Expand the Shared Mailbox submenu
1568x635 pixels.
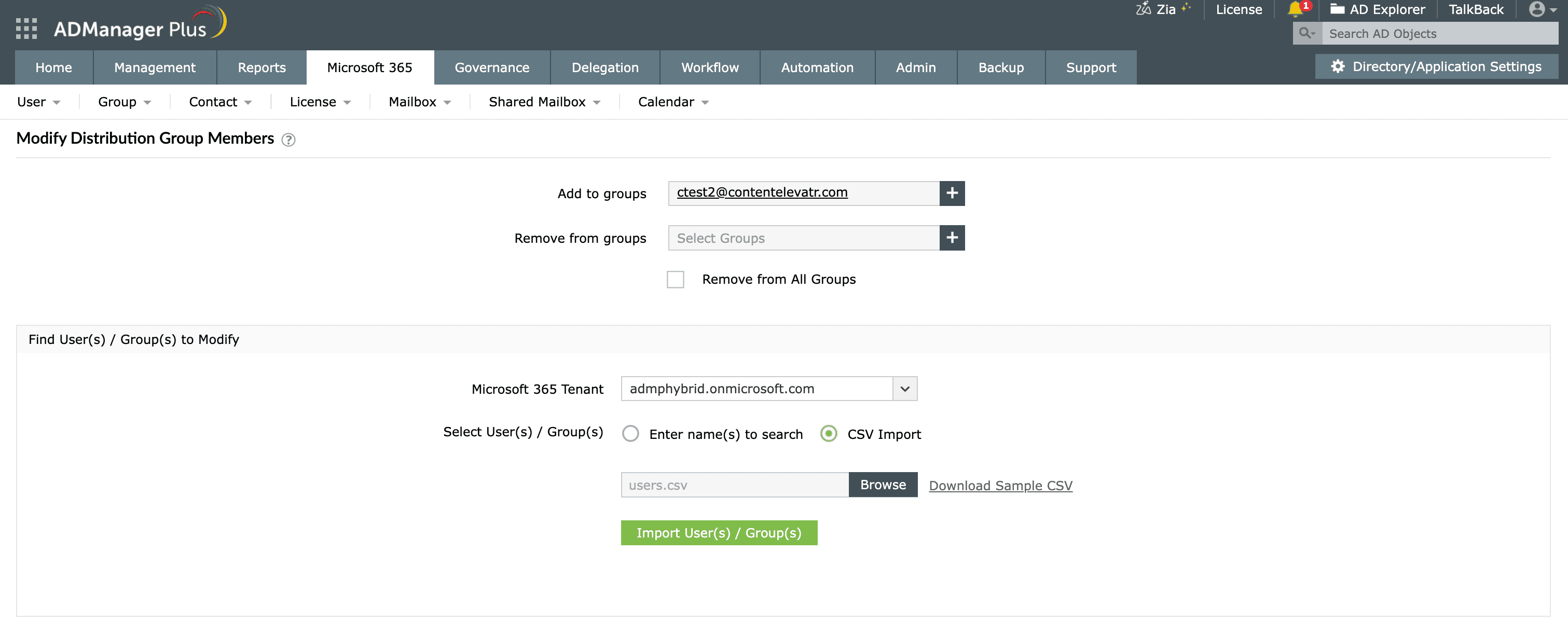click(544, 102)
